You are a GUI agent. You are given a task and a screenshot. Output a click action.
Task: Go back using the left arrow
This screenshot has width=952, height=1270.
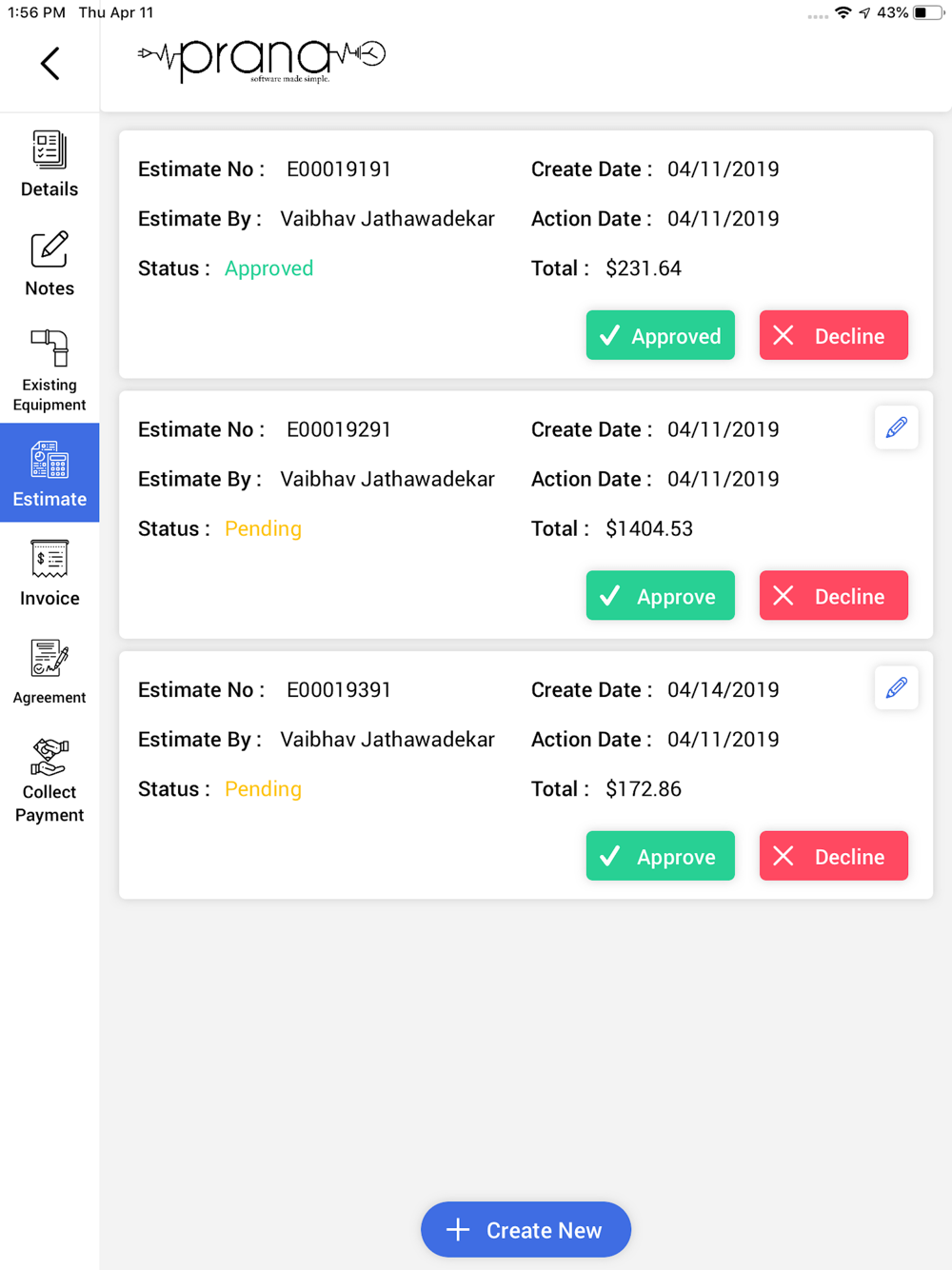tap(50, 64)
